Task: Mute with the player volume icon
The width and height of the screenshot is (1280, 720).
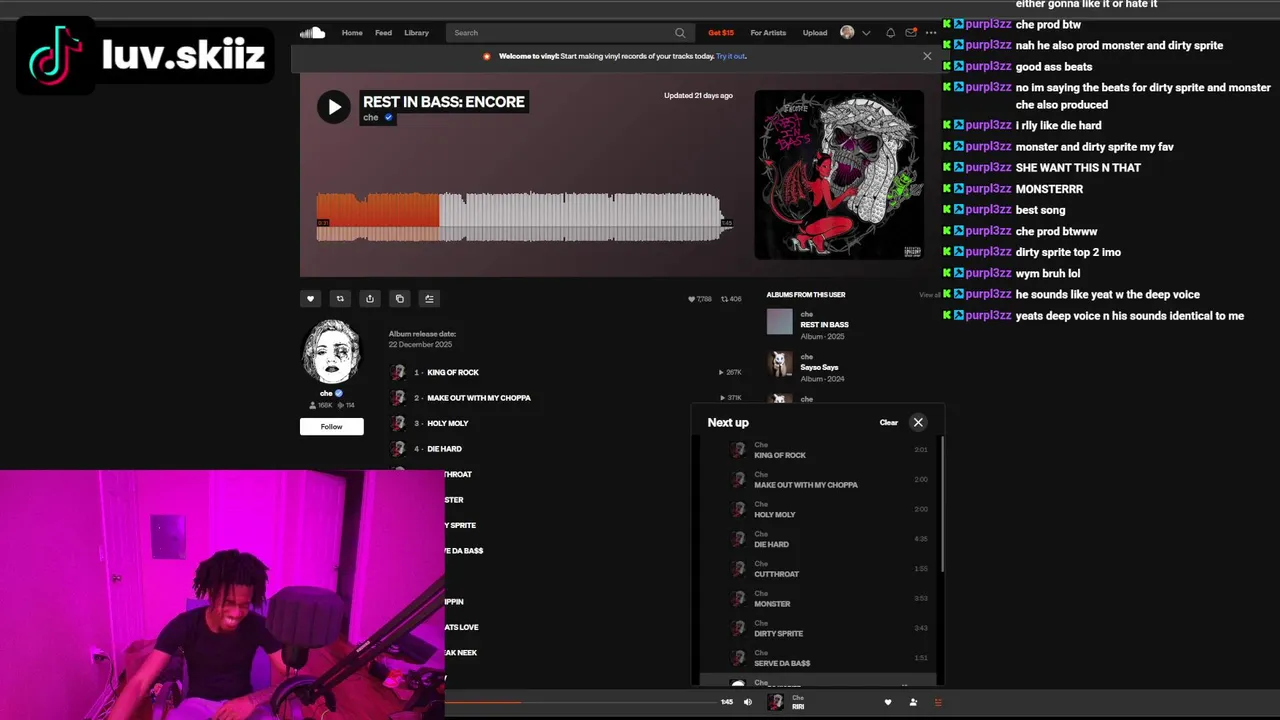Action: (x=747, y=702)
